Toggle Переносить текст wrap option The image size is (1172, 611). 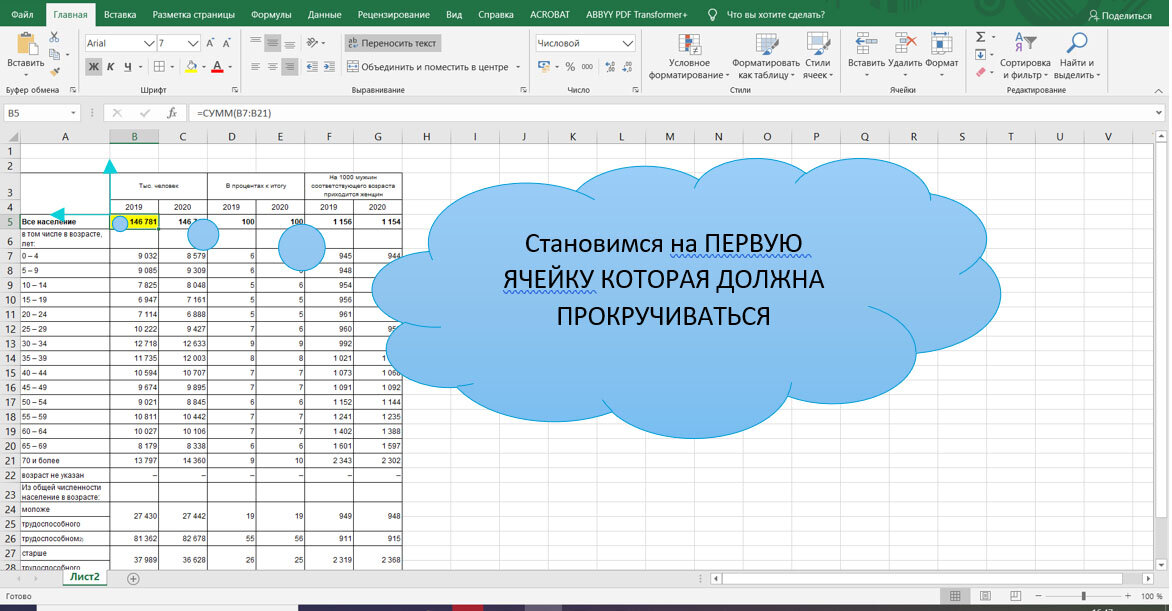(392, 43)
